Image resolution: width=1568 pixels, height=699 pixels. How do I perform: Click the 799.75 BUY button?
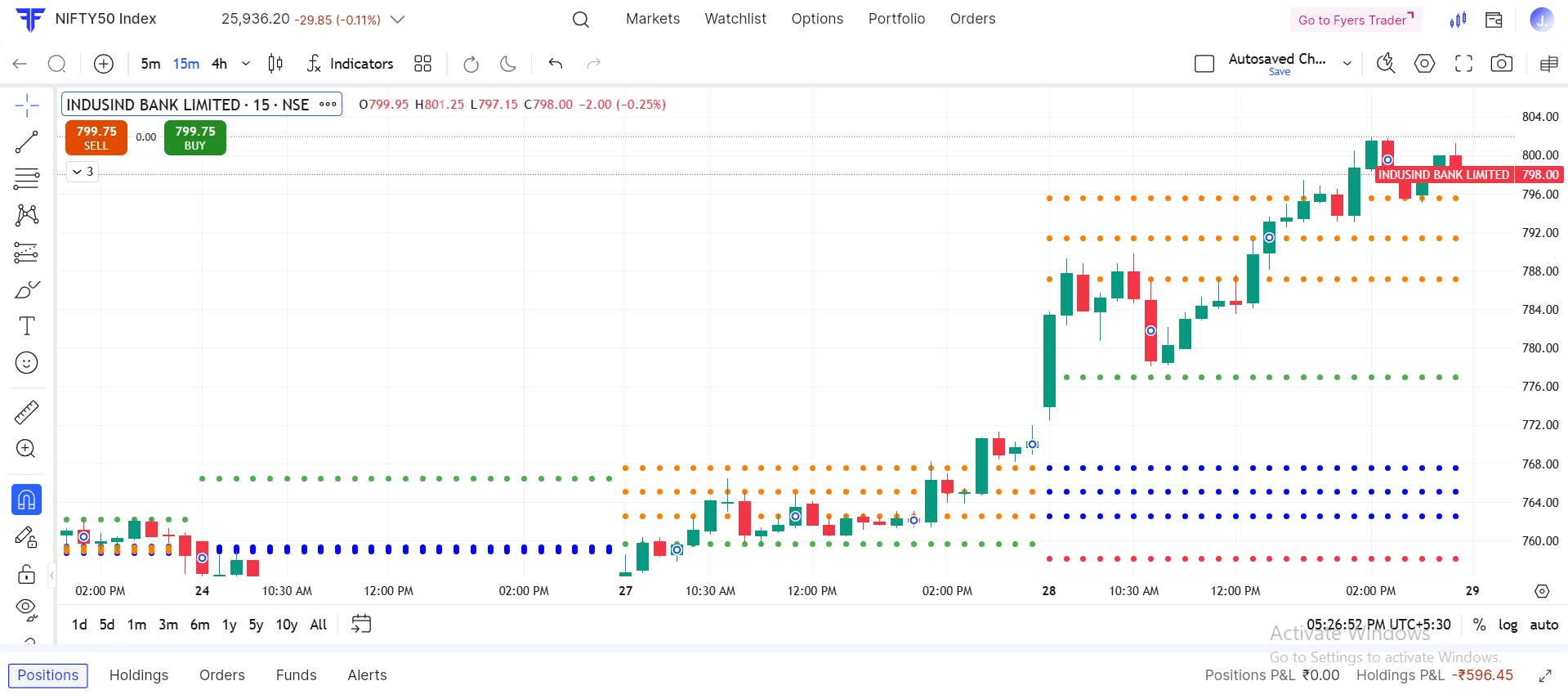pos(195,138)
